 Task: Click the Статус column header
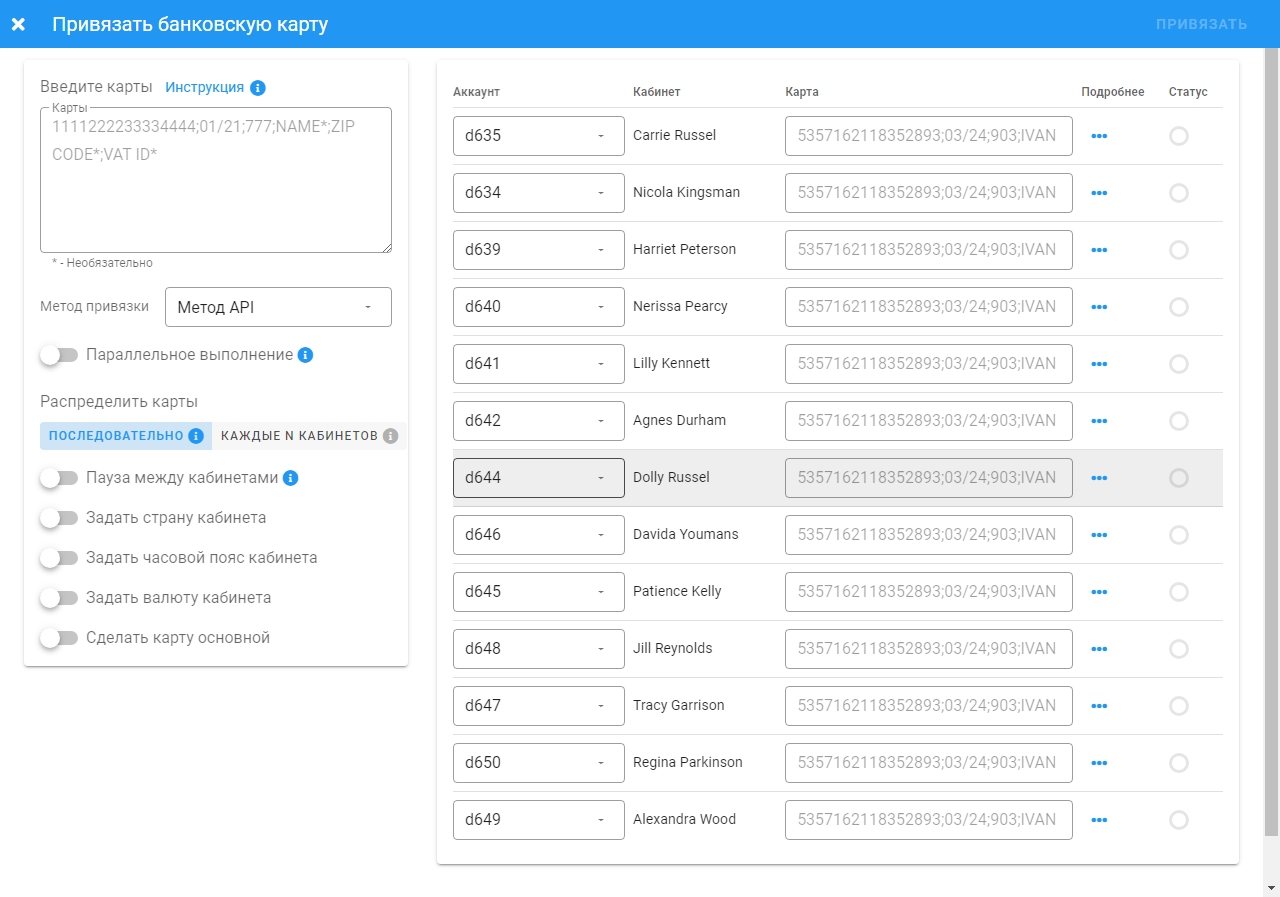[1188, 92]
